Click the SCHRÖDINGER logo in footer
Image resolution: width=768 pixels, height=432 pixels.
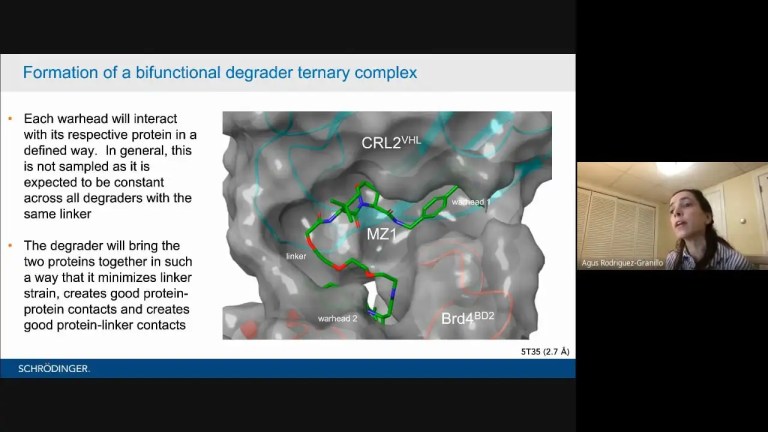[54, 369]
